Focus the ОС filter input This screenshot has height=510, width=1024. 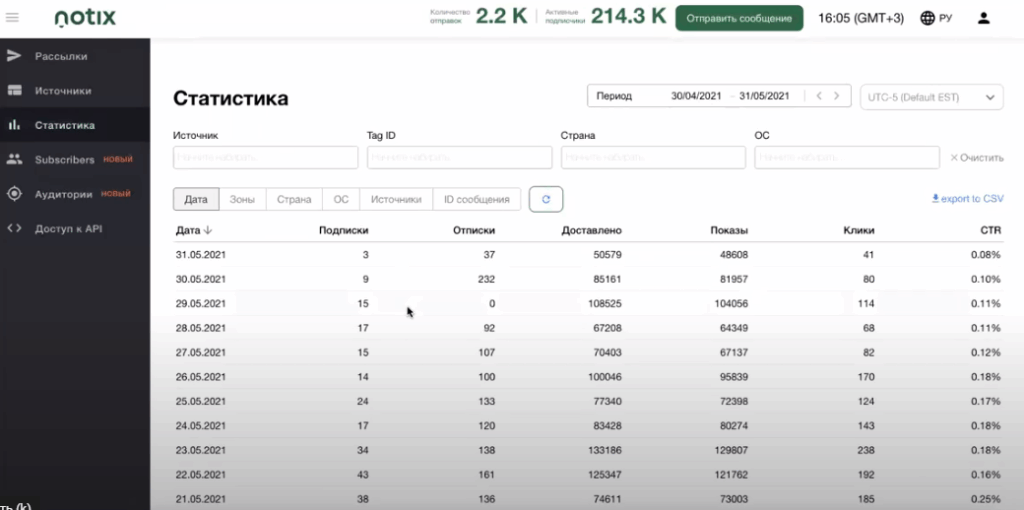[847, 157]
